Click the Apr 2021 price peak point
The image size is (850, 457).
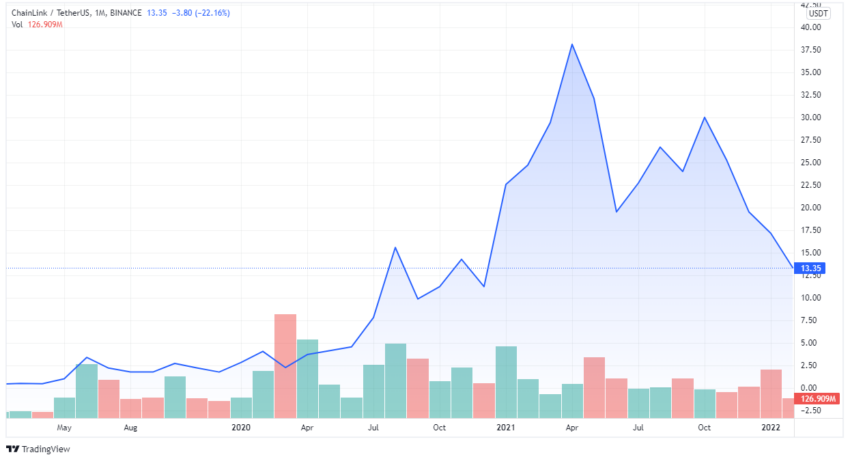[572, 44]
